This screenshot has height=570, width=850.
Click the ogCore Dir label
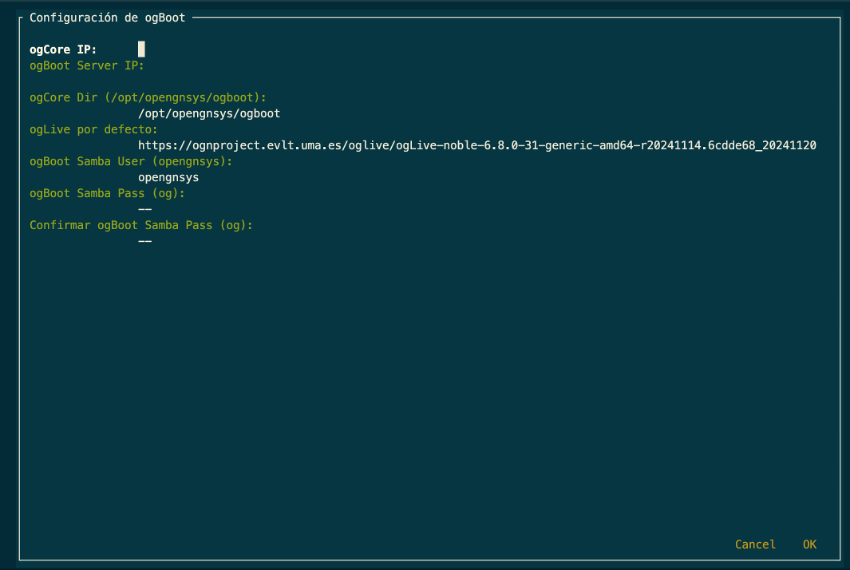[148, 98]
